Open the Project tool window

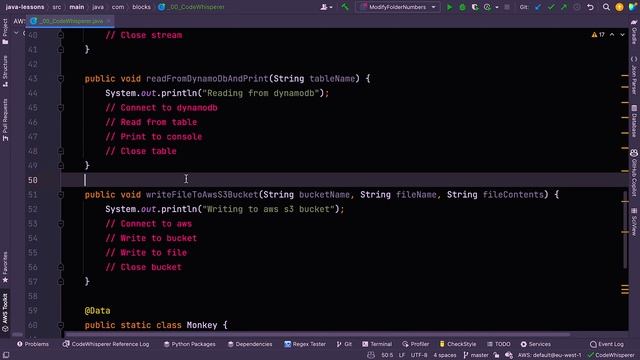tap(5, 31)
